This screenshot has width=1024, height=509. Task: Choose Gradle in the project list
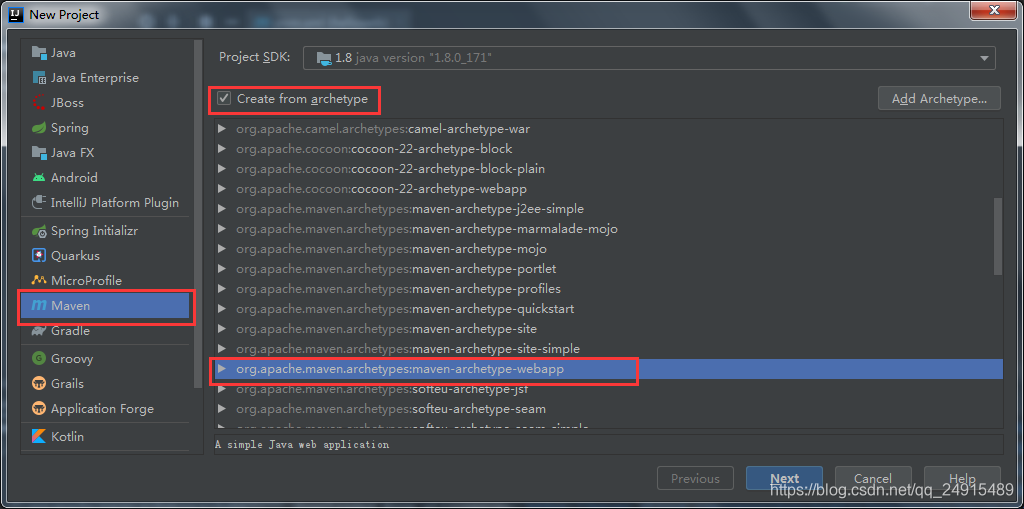(71, 331)
